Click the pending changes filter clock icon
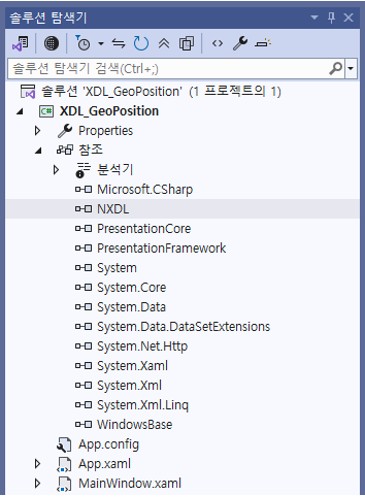 (x=82, y=43)
